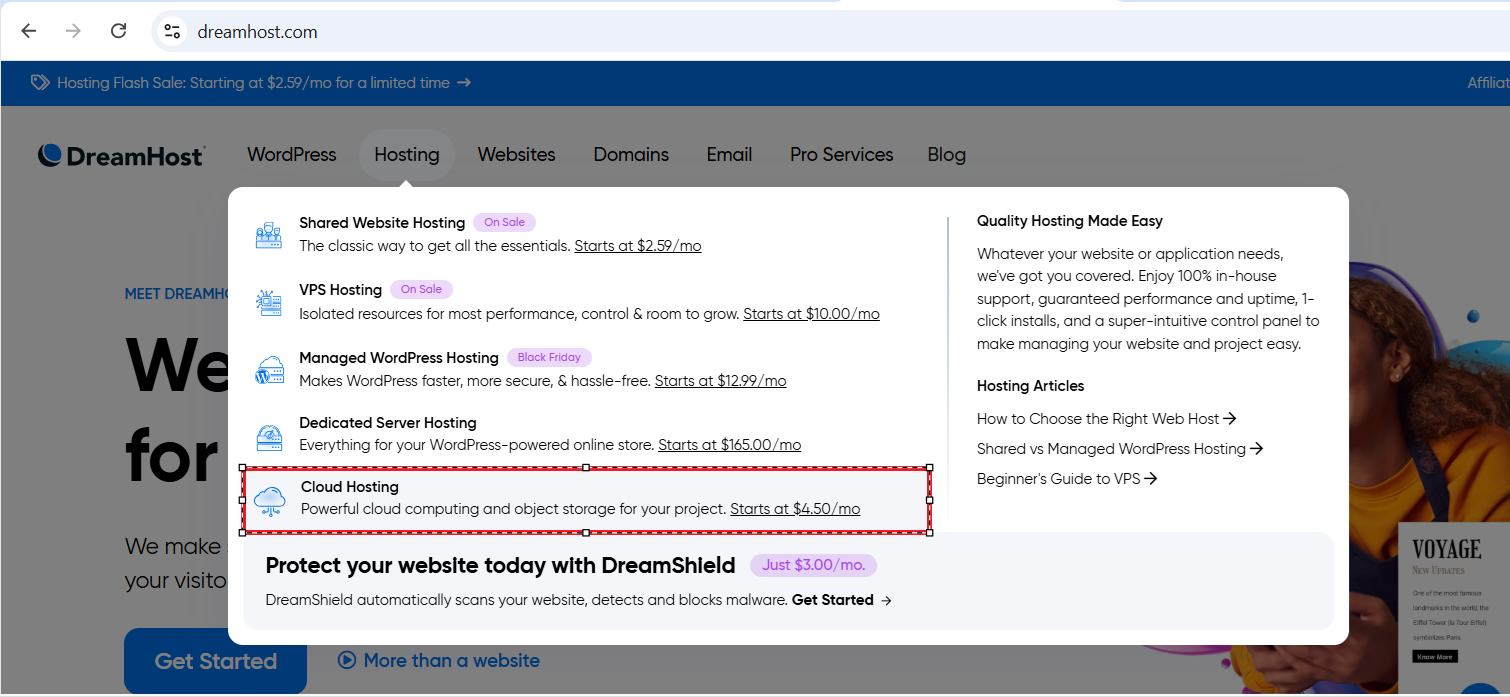Image resolution: width=1510 pixels, height=697 pixels.
Task: Click DreamShield Get Started link
Action: pyautogui.click(x=842, y=601)
